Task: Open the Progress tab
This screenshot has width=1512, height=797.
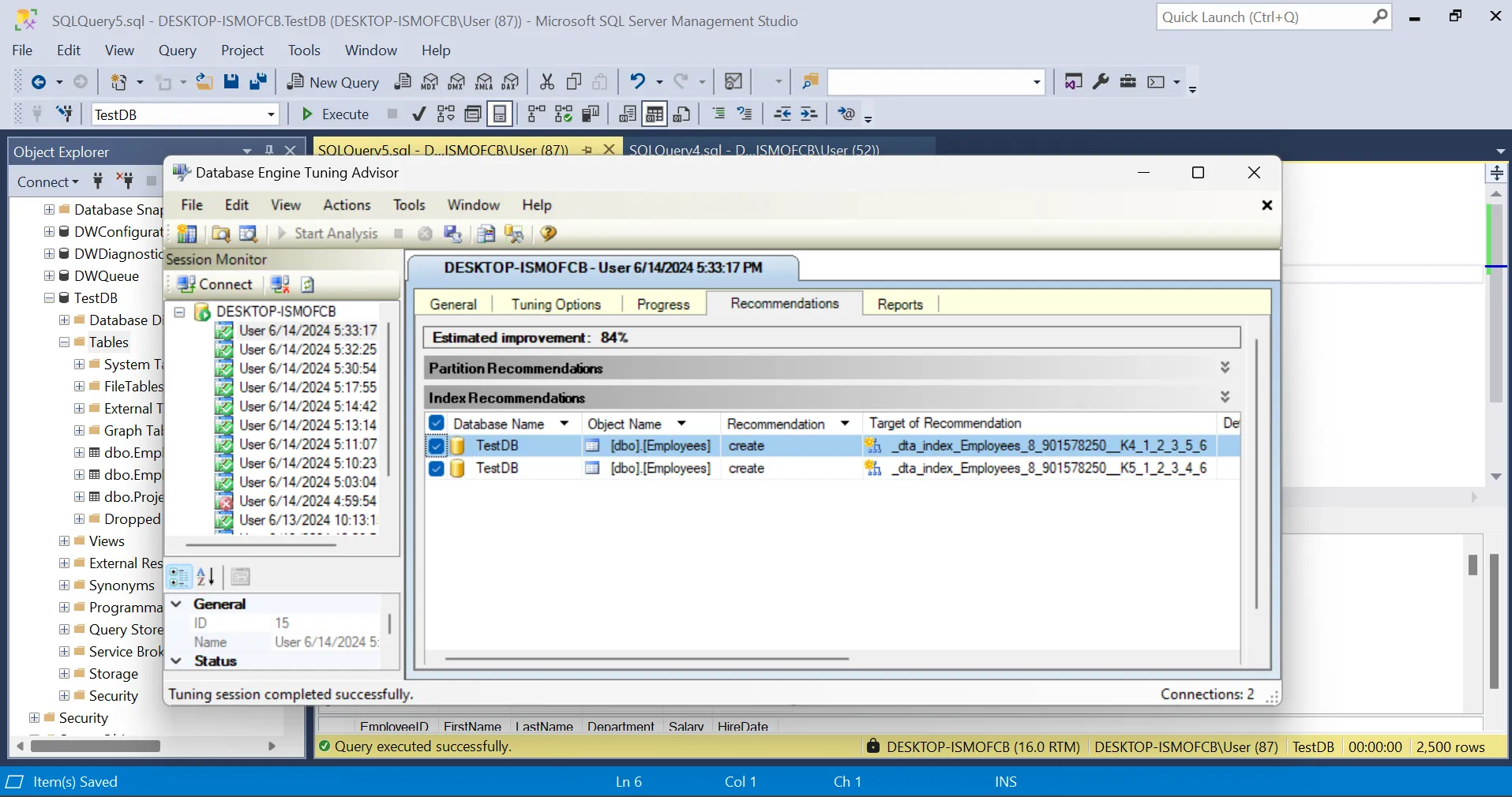Action: (x=663, y=305)
